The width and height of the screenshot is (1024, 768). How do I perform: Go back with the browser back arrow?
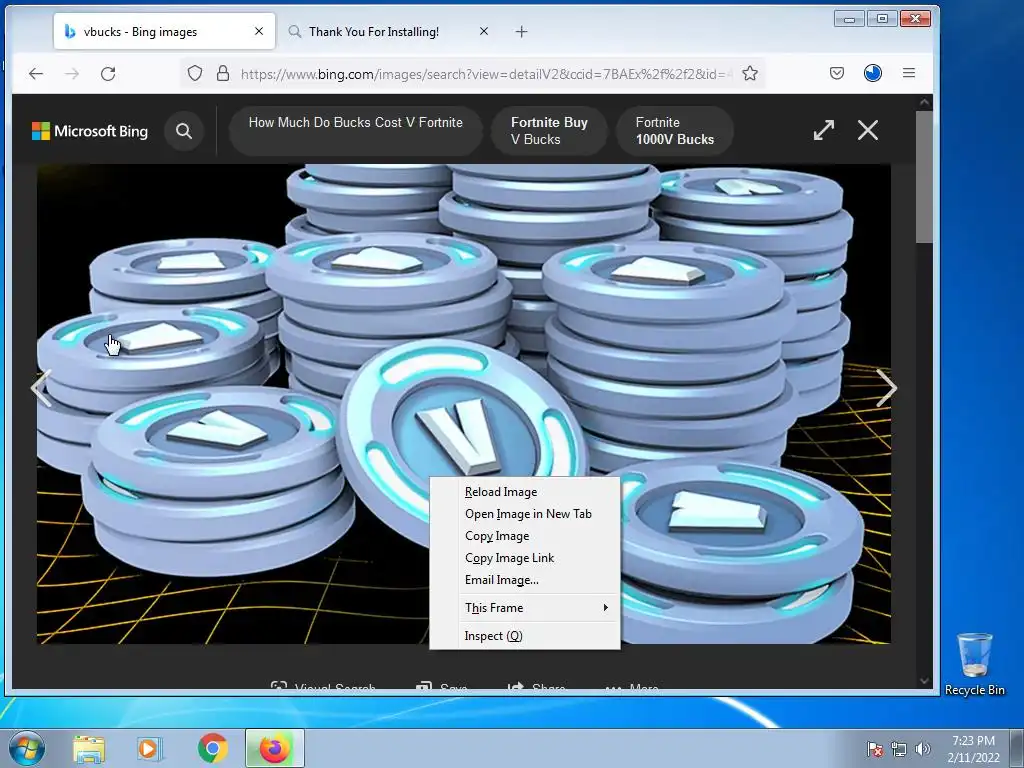tap(36, 74)
